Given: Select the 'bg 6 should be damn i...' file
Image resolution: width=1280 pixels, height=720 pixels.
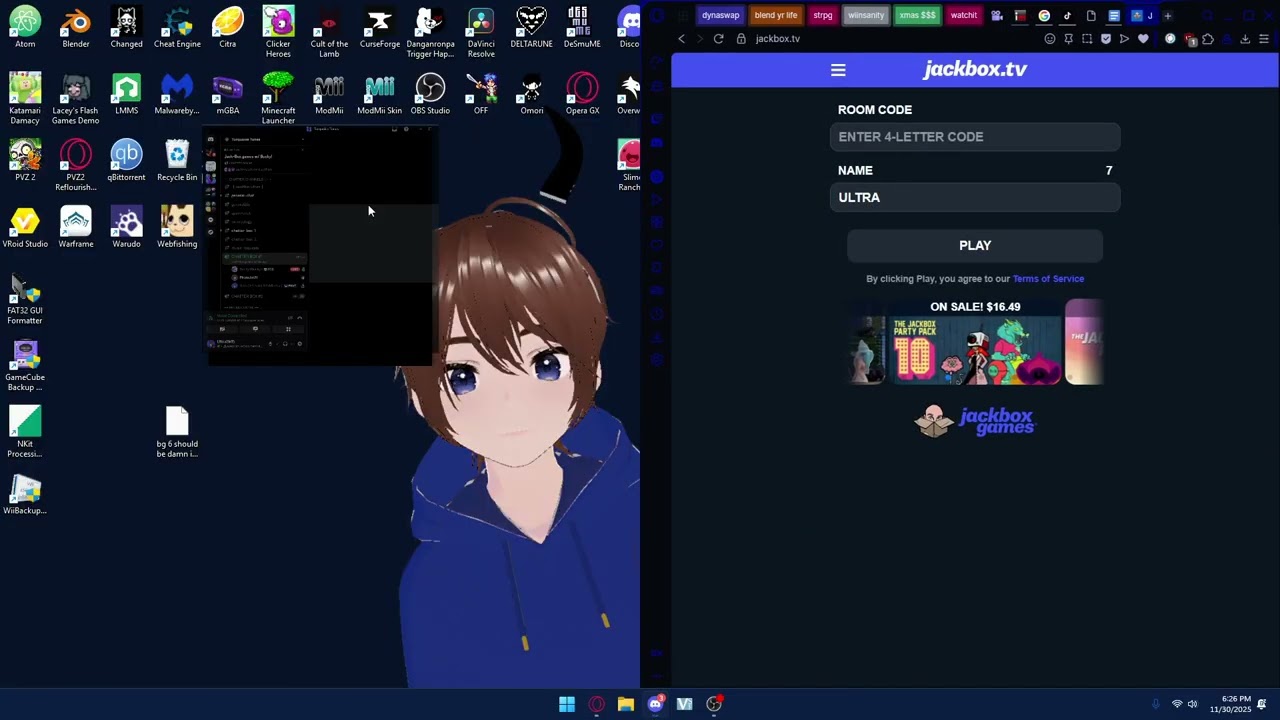Looking at the screenshot, I should pyautogui.click(x=177, y=432).
